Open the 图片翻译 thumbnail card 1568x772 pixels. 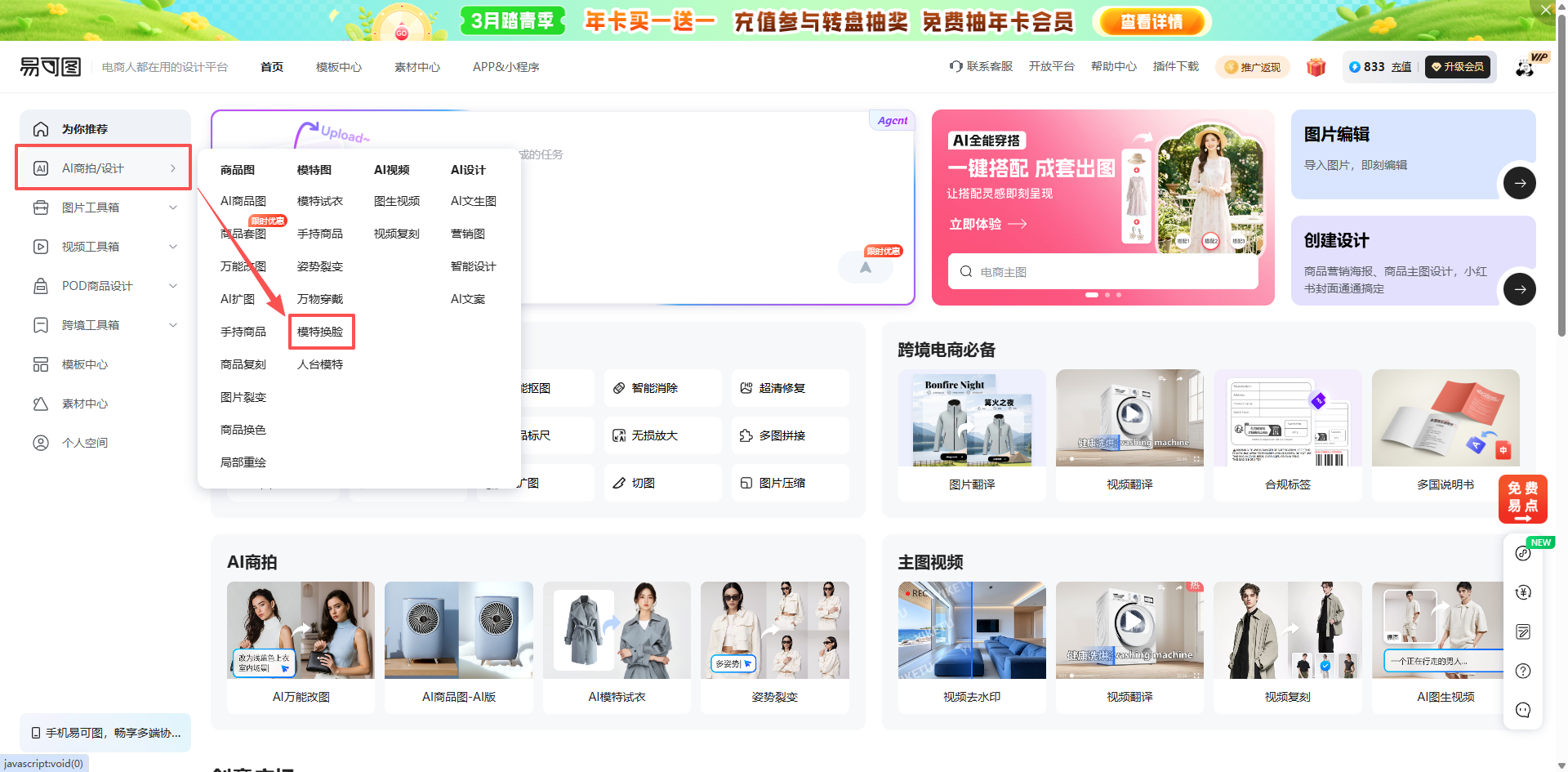pyautogui.click(x=972, y=435)
